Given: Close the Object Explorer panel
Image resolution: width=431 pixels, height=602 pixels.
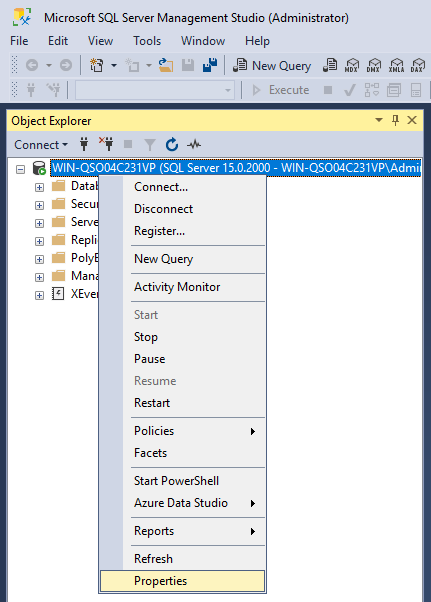Looking at the screenshot, I should [412, 120].
